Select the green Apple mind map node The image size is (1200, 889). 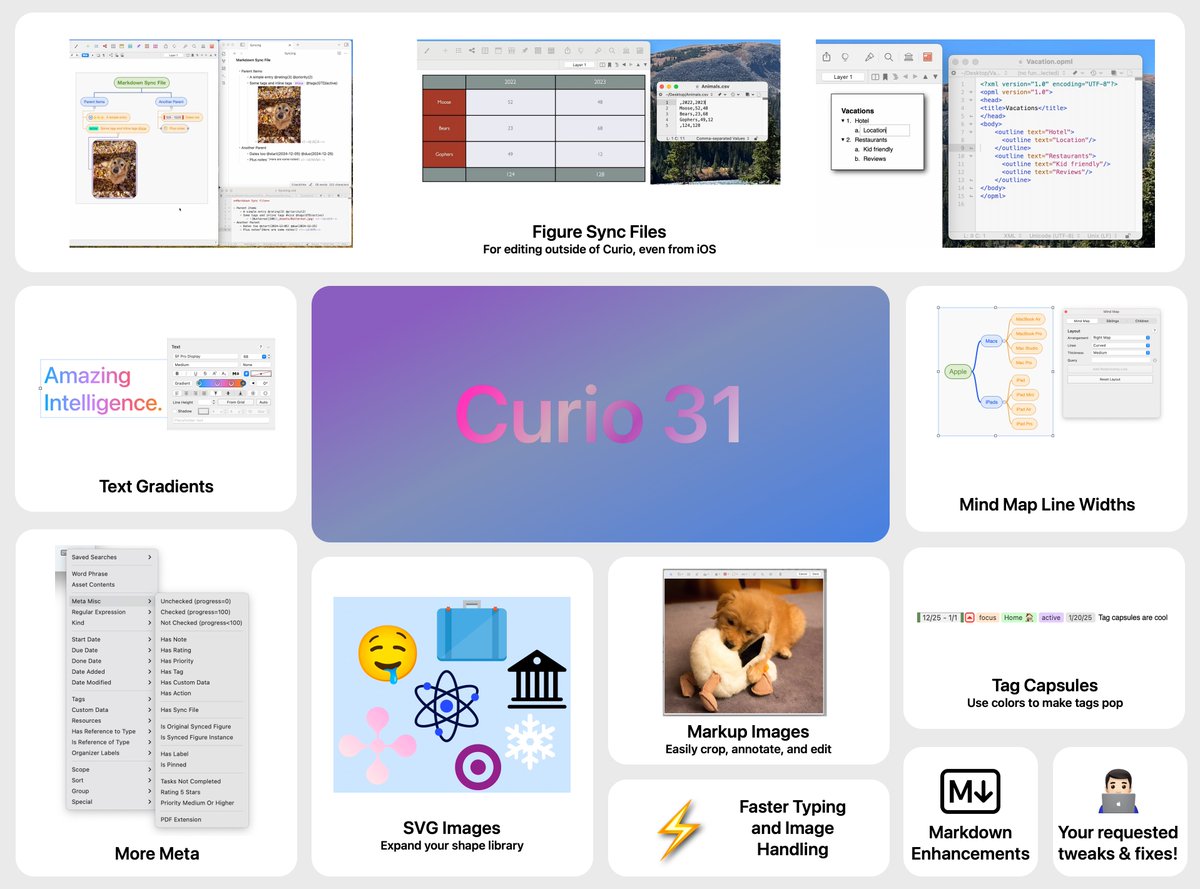958,371
